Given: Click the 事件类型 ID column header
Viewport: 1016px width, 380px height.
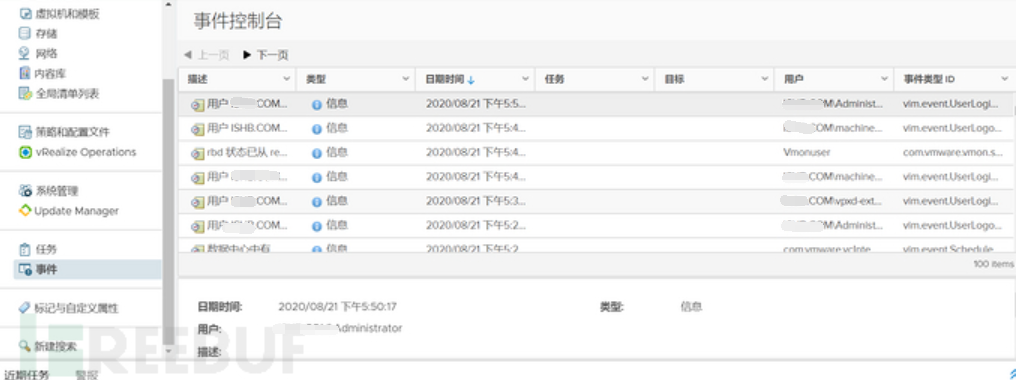Looking at the screenshot, I should [x=929, y=79].
